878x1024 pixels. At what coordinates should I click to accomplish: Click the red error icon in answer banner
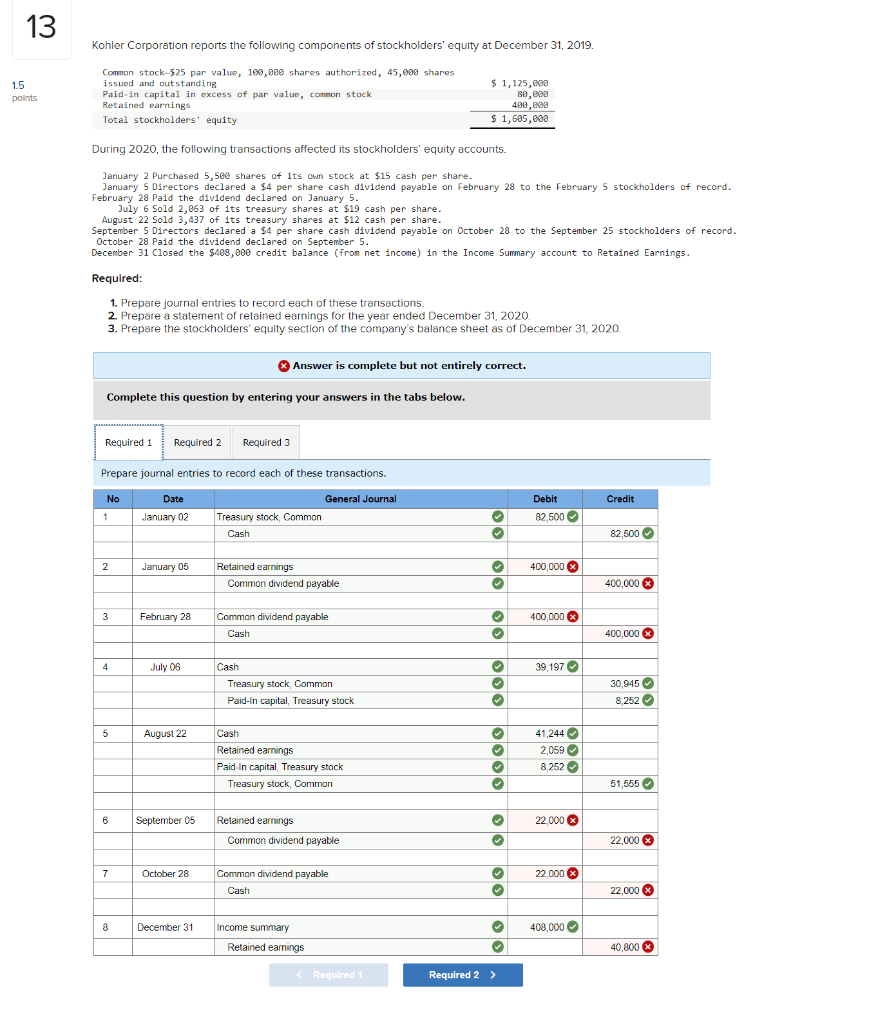[x=284, y=366]
